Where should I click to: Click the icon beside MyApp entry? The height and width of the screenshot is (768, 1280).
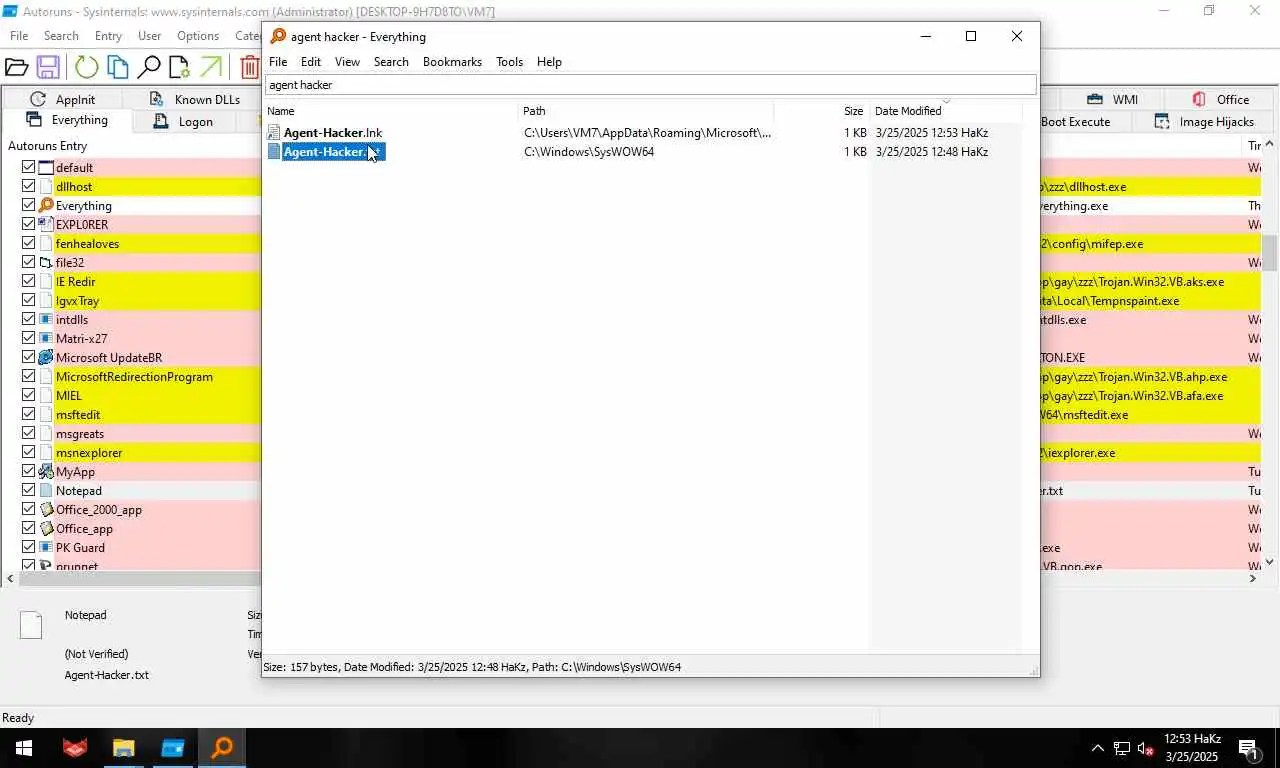pyautogui.click(x=46, y=472)
